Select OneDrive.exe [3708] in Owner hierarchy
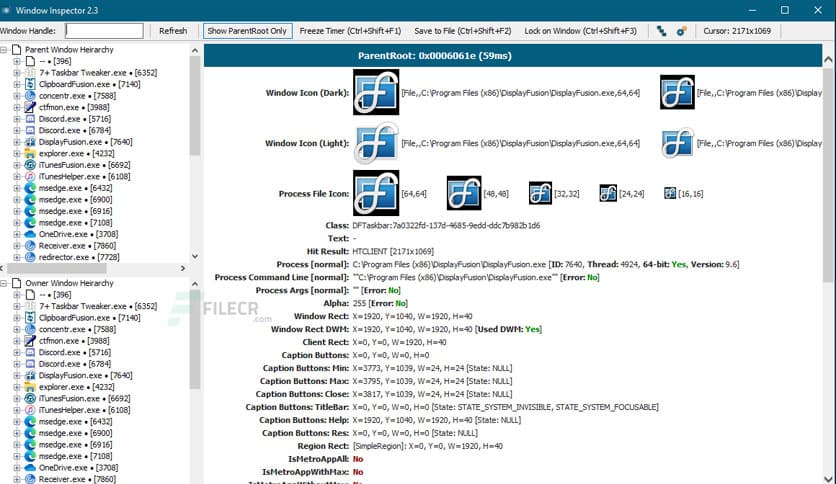836x484 pixels. pyautogui.click(x=78, y=467)
